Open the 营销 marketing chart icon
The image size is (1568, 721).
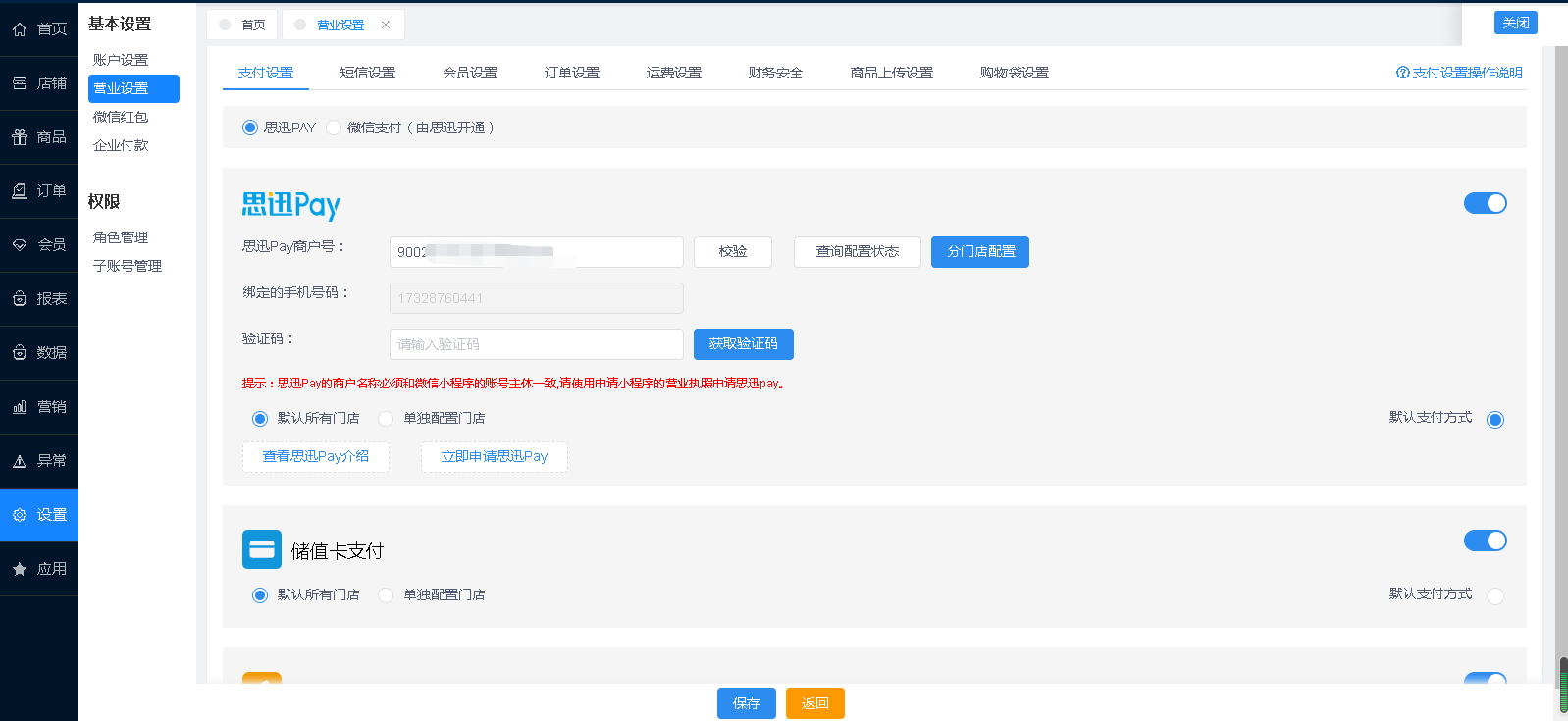pos(20,407)
